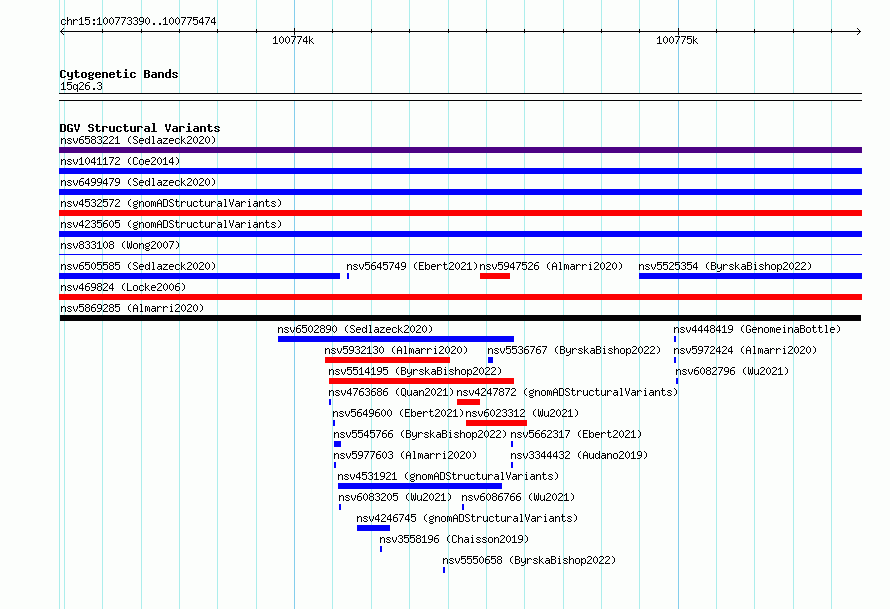Select the red bar under nsv5514195
This screenshot has width=890, height=609.
pos(421,381)
